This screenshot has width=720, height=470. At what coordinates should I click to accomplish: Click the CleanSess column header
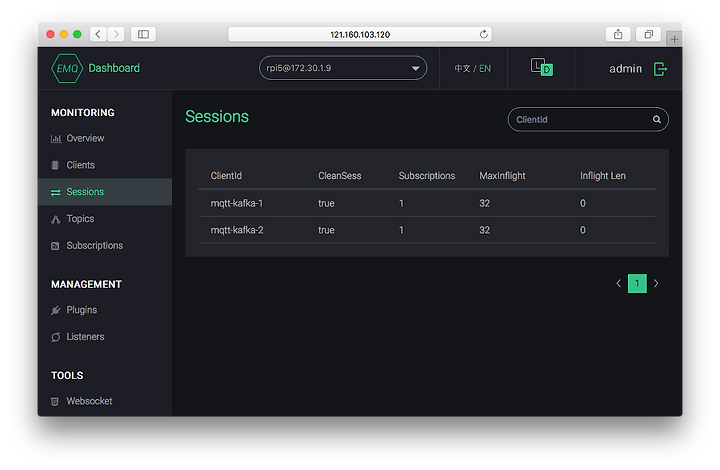(x=339, y=176)
